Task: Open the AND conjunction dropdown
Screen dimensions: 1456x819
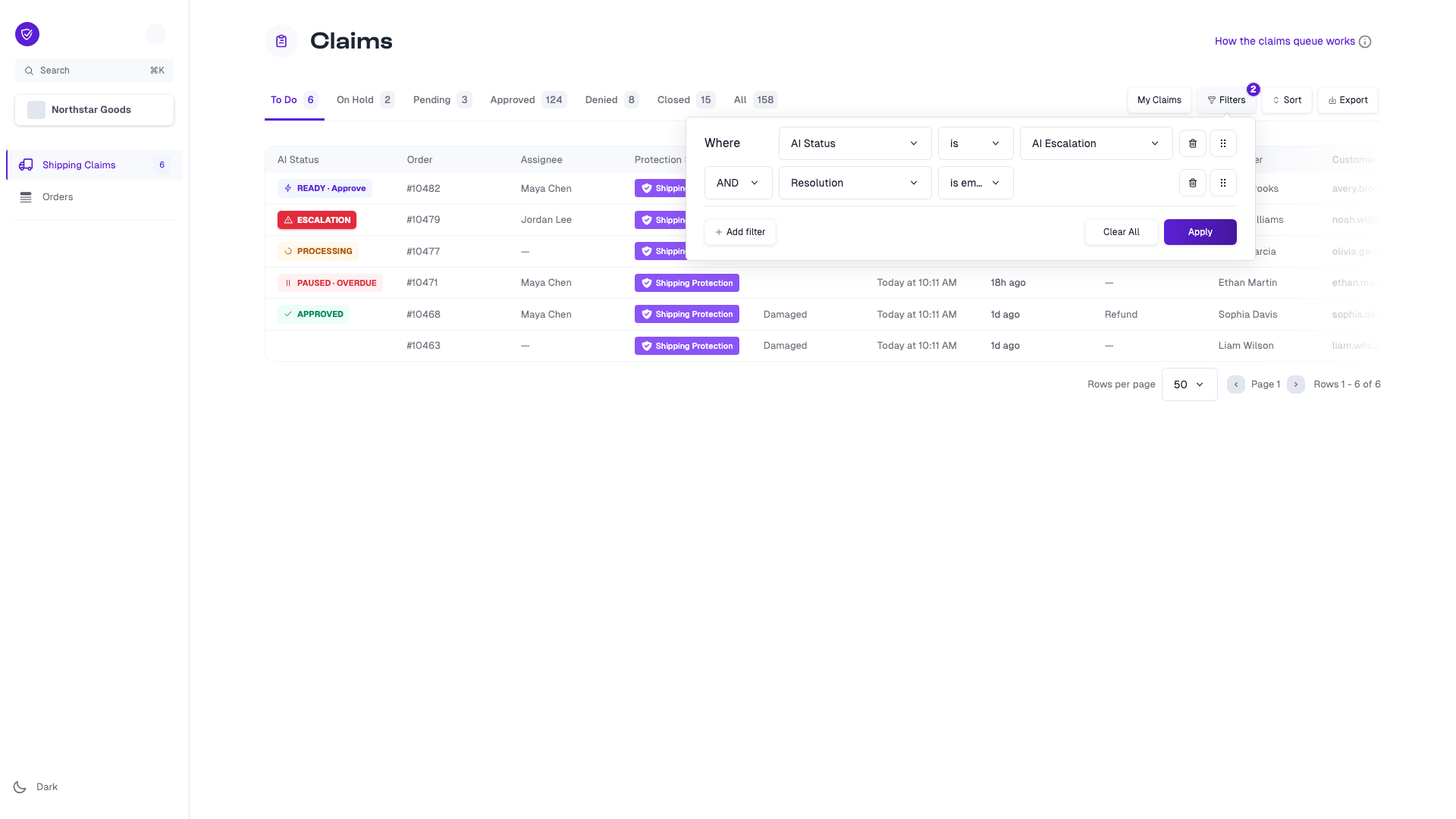Action: 738,183
